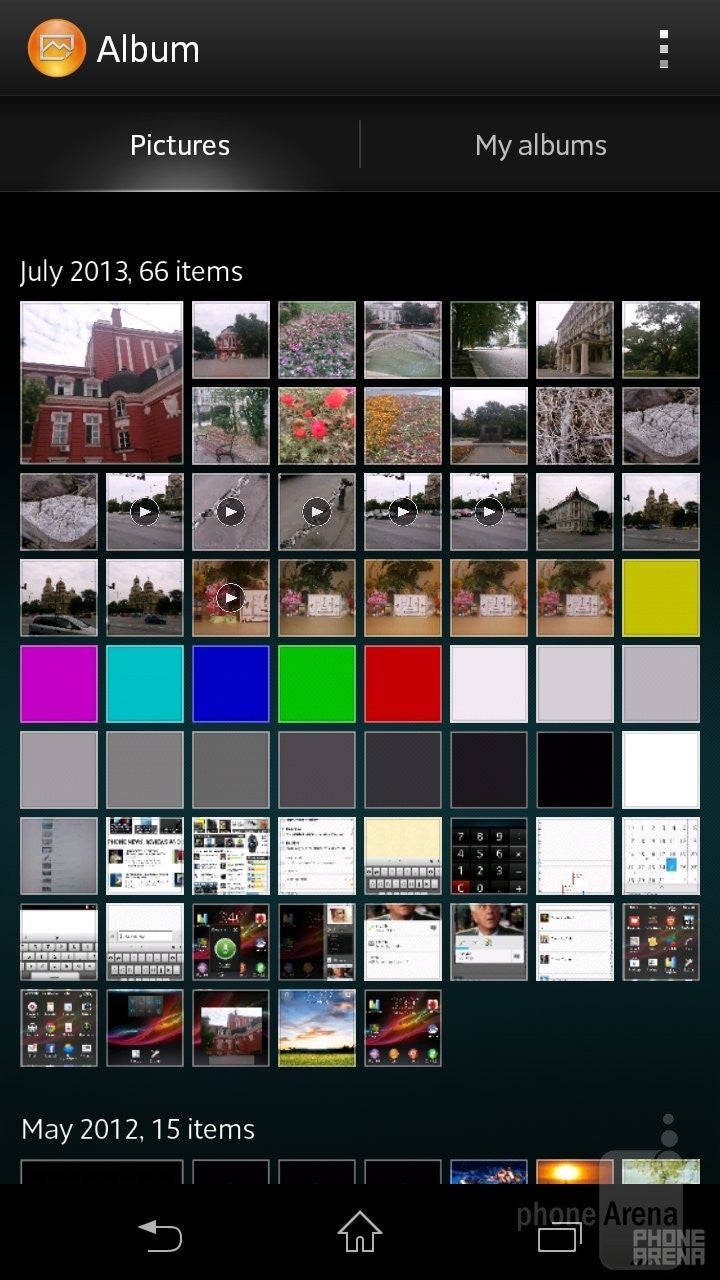Viewport: 720px width, 1280px height.
Task: Open the pure white image thumbnail
Action: (661, 770)
